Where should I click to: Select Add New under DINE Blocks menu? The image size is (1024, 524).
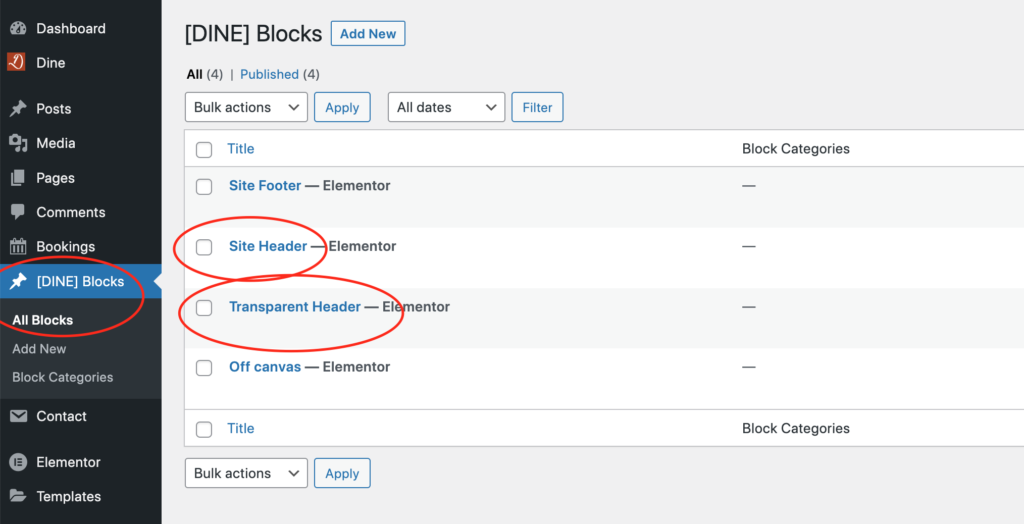click(x=39, y=349)
